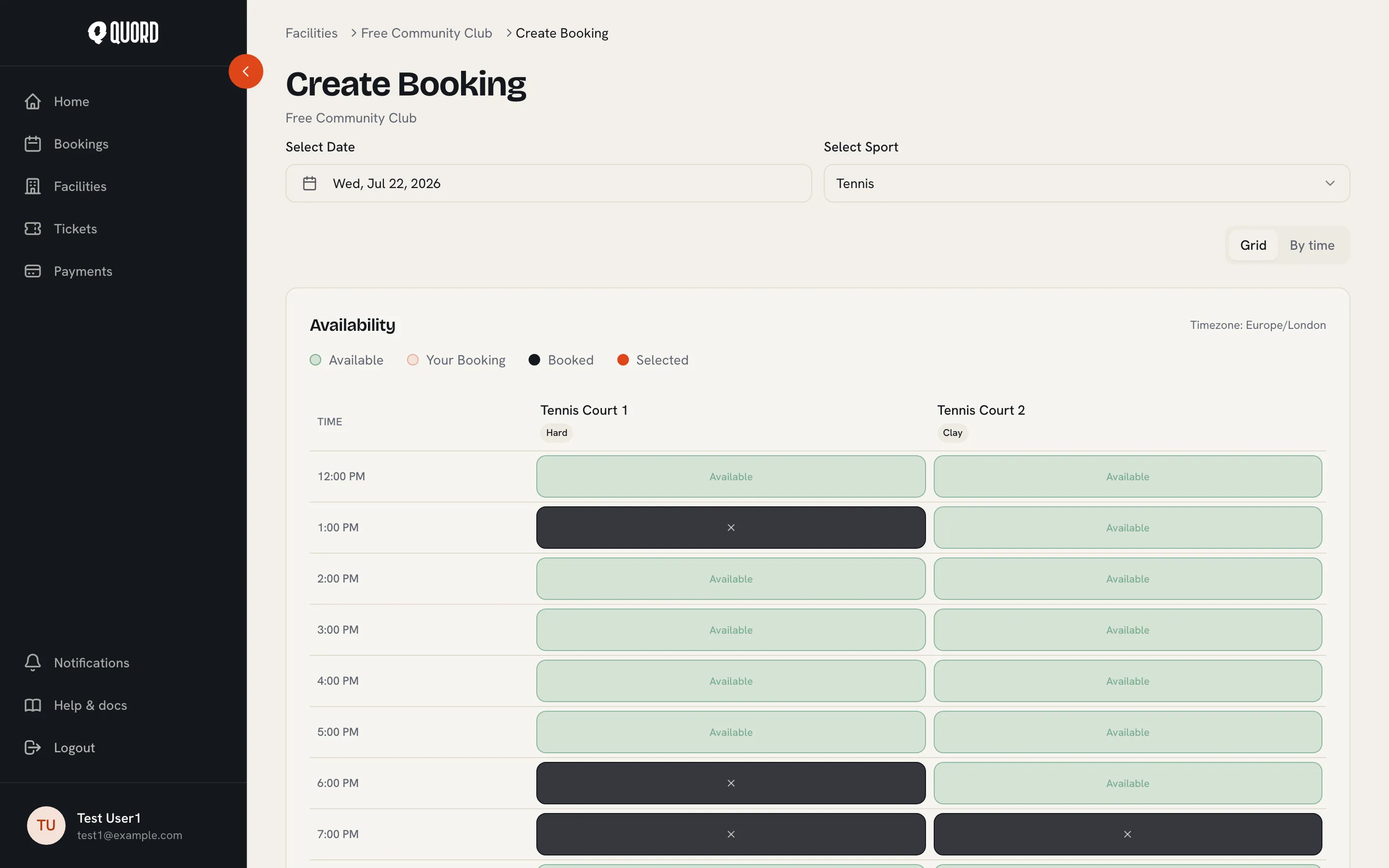1389x868 pixels.
Task: Open the date picker showing Wed, Jul 22, 2026
Action: click(549, 184)
